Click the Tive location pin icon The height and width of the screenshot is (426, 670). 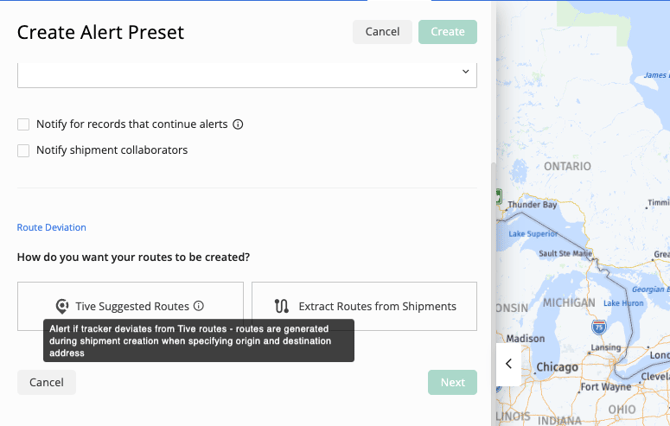pyautogui.click(x=62, y=306)
